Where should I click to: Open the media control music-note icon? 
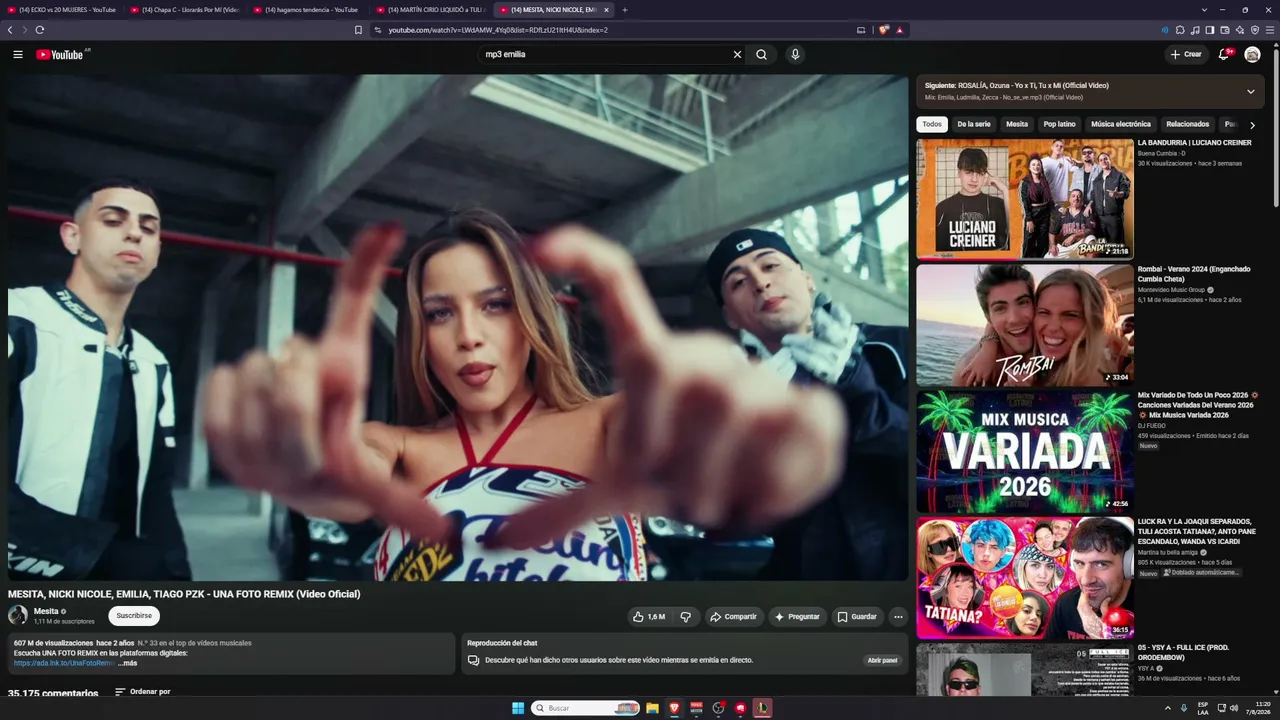point(1195,30)
